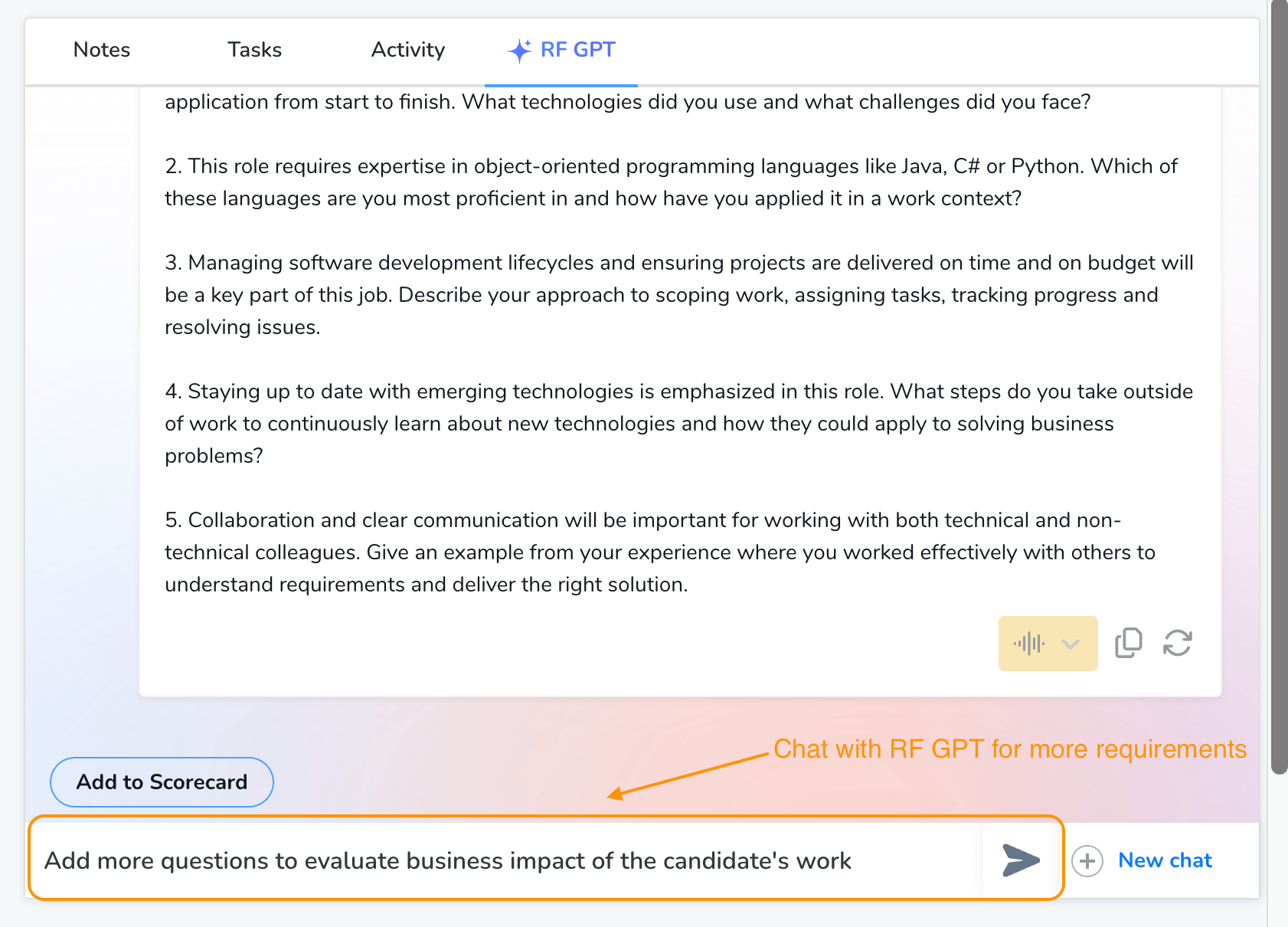Click question 5 about collaboration and communication
The image size is (1288, 927).
pyautogui.click(x=660, y=552)
